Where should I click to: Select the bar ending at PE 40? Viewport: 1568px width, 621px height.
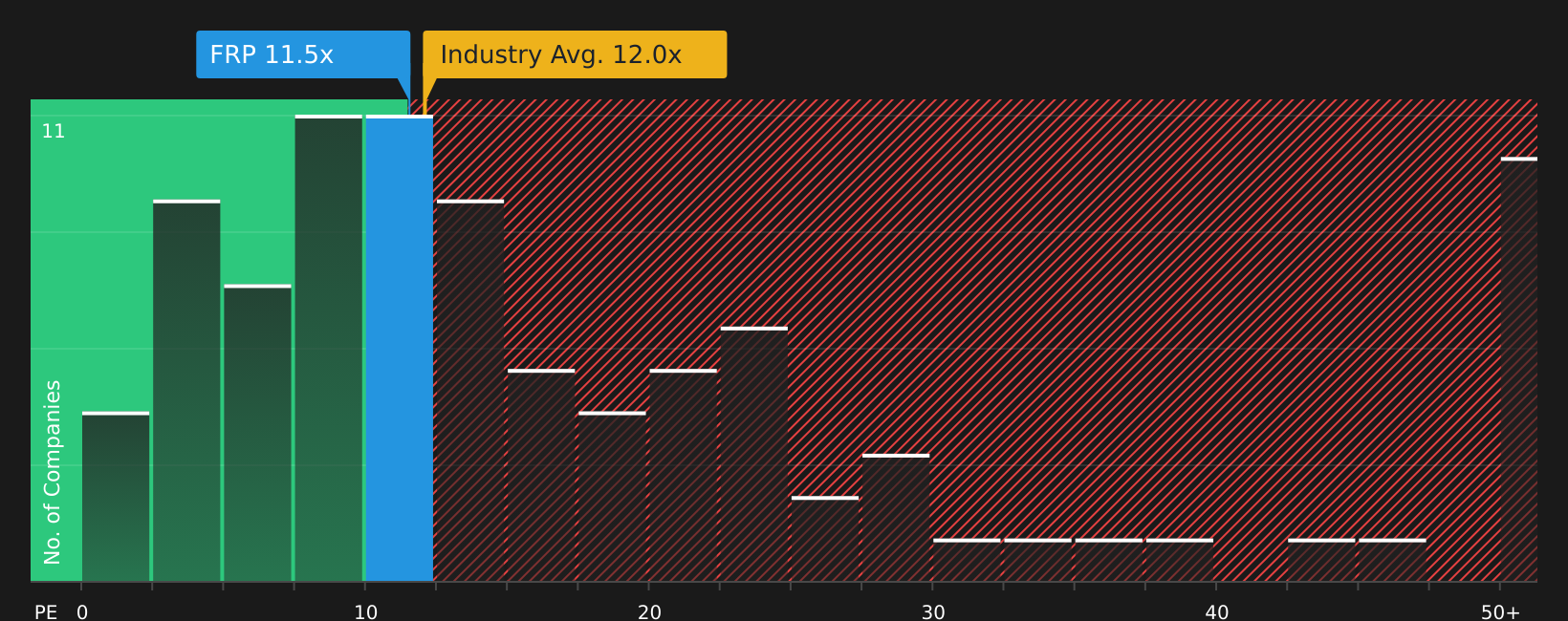[x=1180, y=560]
